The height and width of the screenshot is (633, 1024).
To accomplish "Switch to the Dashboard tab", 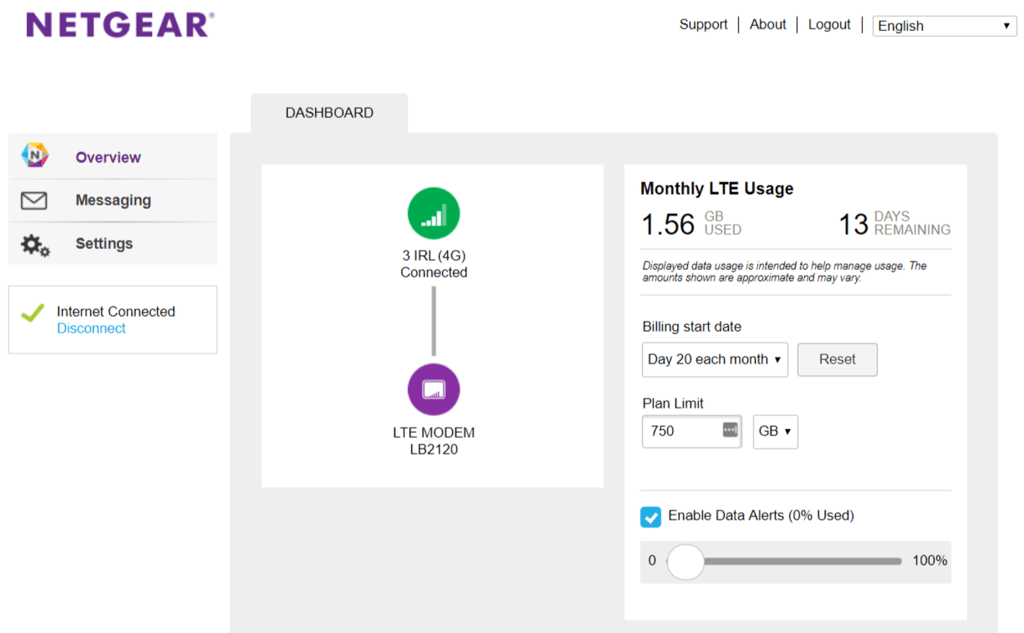I will [x=329, y=113].
